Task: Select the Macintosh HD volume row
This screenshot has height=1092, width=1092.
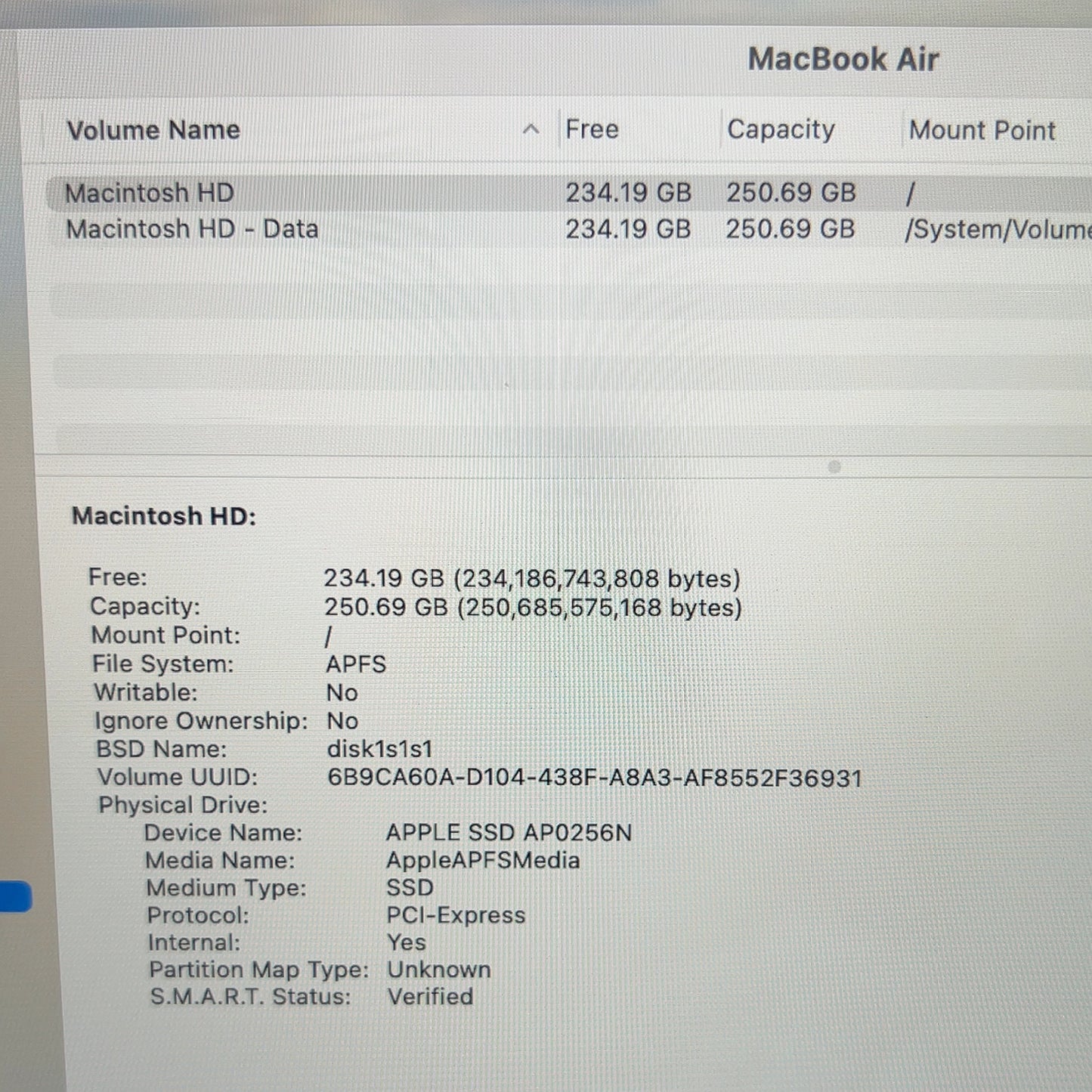Action: pyautogui.click(x=568, y=193)
